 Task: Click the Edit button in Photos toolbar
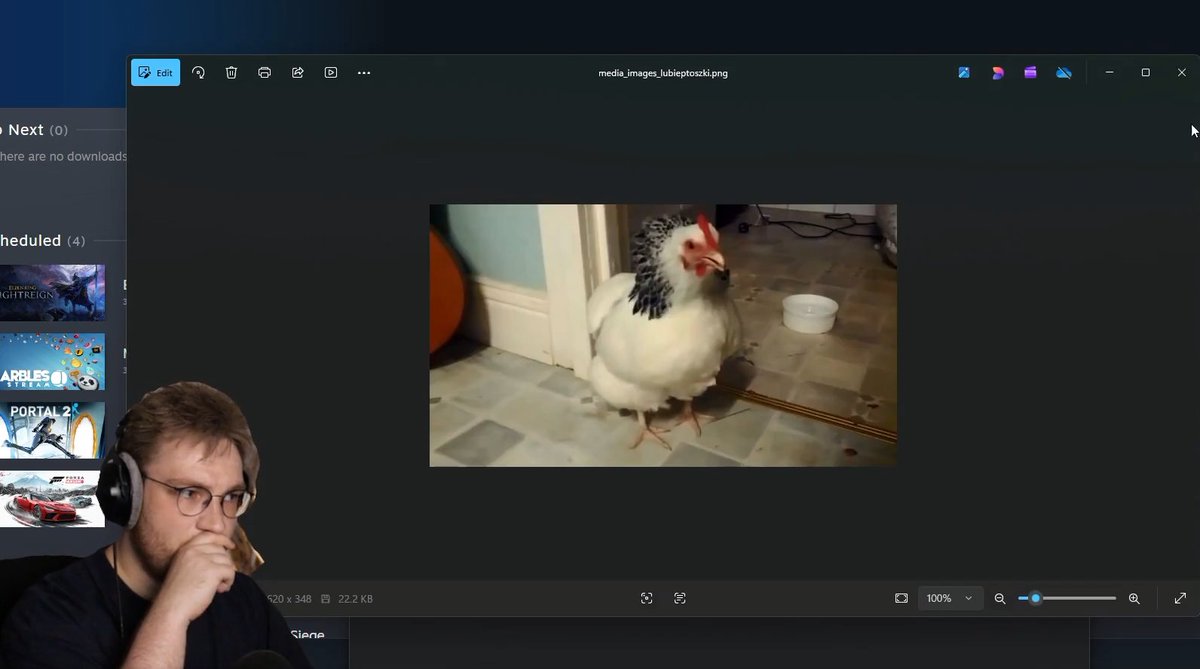click(x=155, y=73)
